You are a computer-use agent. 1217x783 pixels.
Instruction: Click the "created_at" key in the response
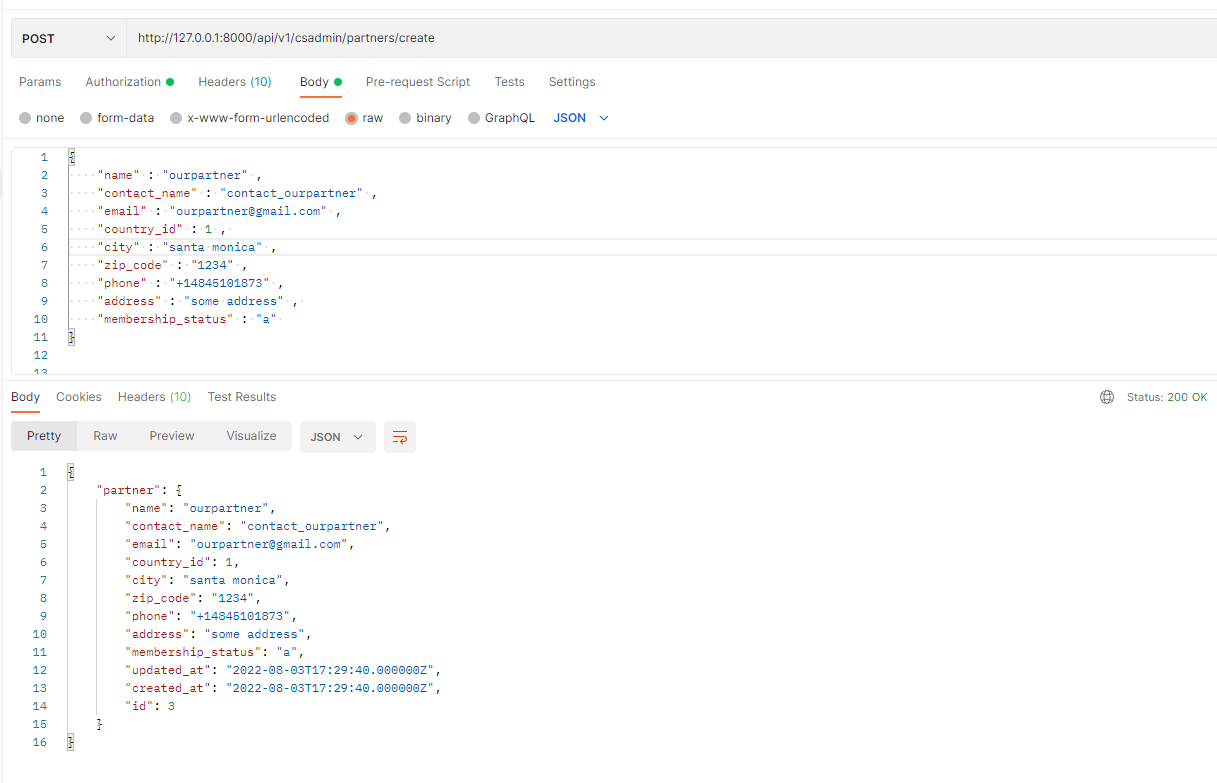pos(168,688)
